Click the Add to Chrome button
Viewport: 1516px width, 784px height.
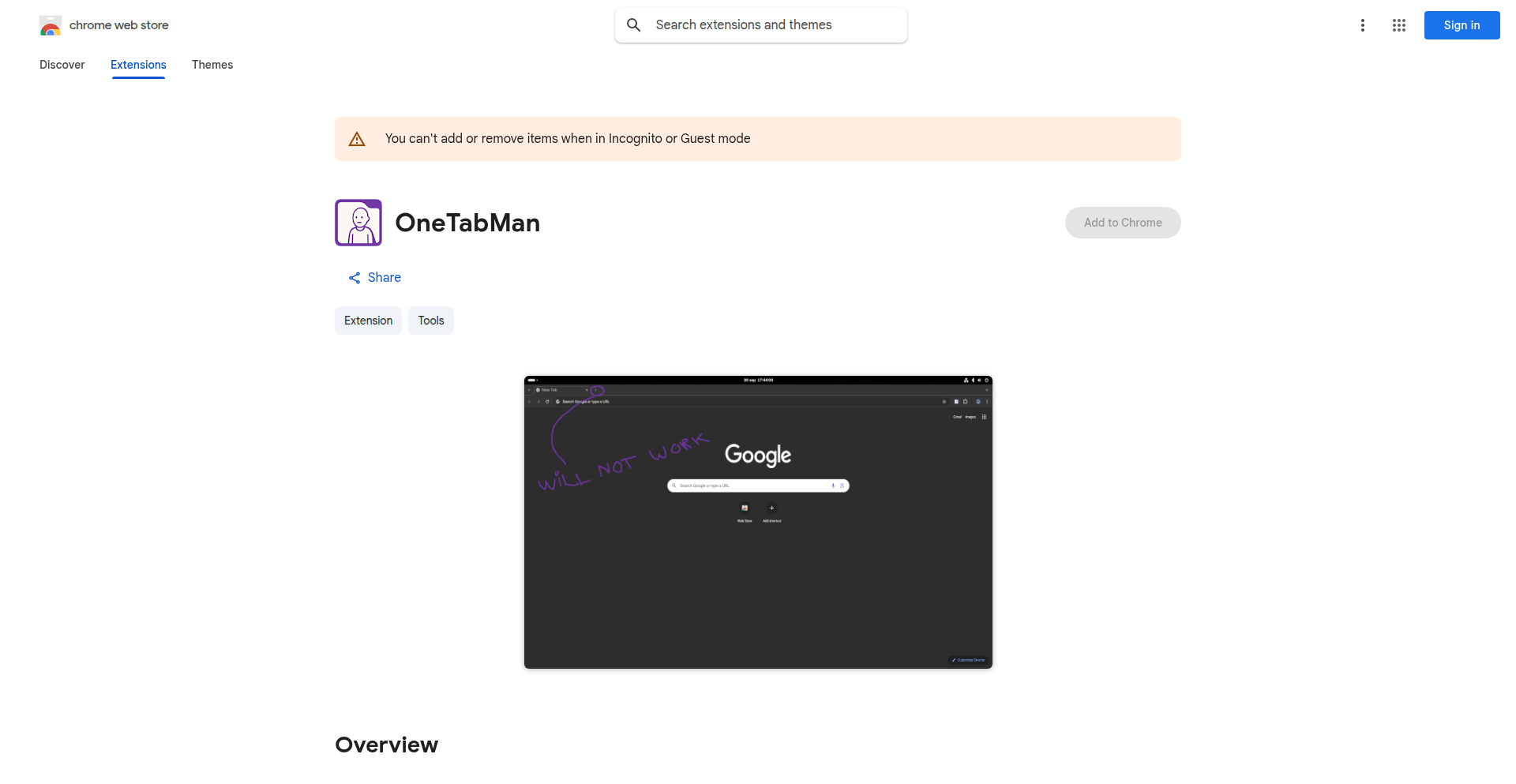pos(1123,223)
